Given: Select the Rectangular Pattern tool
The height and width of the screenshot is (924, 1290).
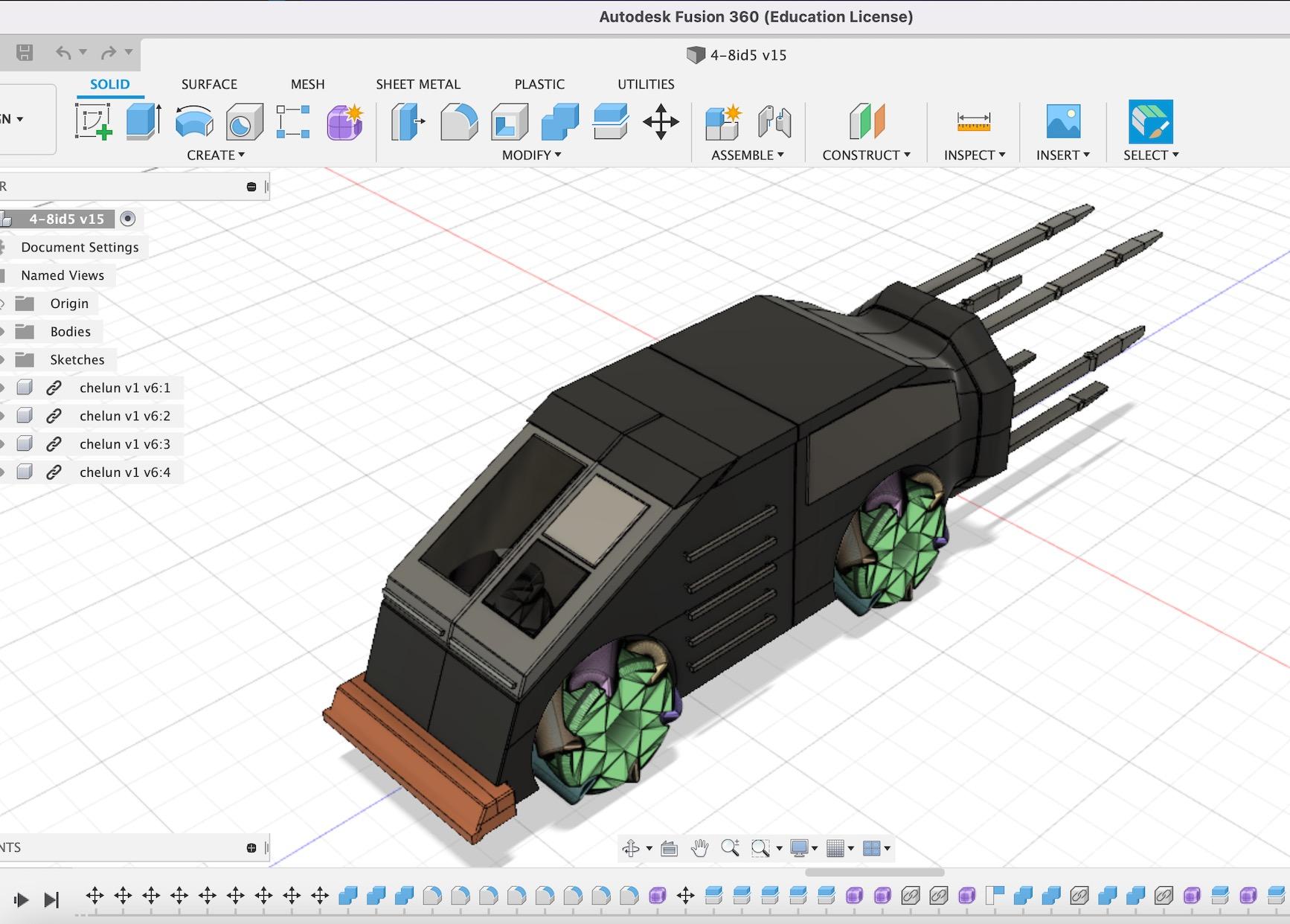Looking at the screenshot, I should click(x=293, y=121).
